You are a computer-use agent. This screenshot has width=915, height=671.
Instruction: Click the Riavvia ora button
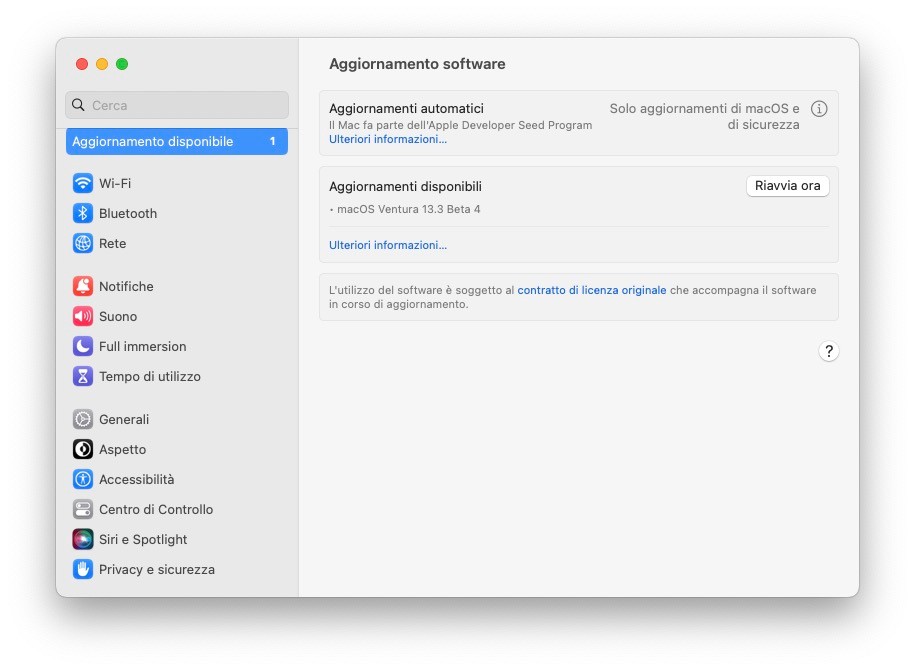point(787,186)
